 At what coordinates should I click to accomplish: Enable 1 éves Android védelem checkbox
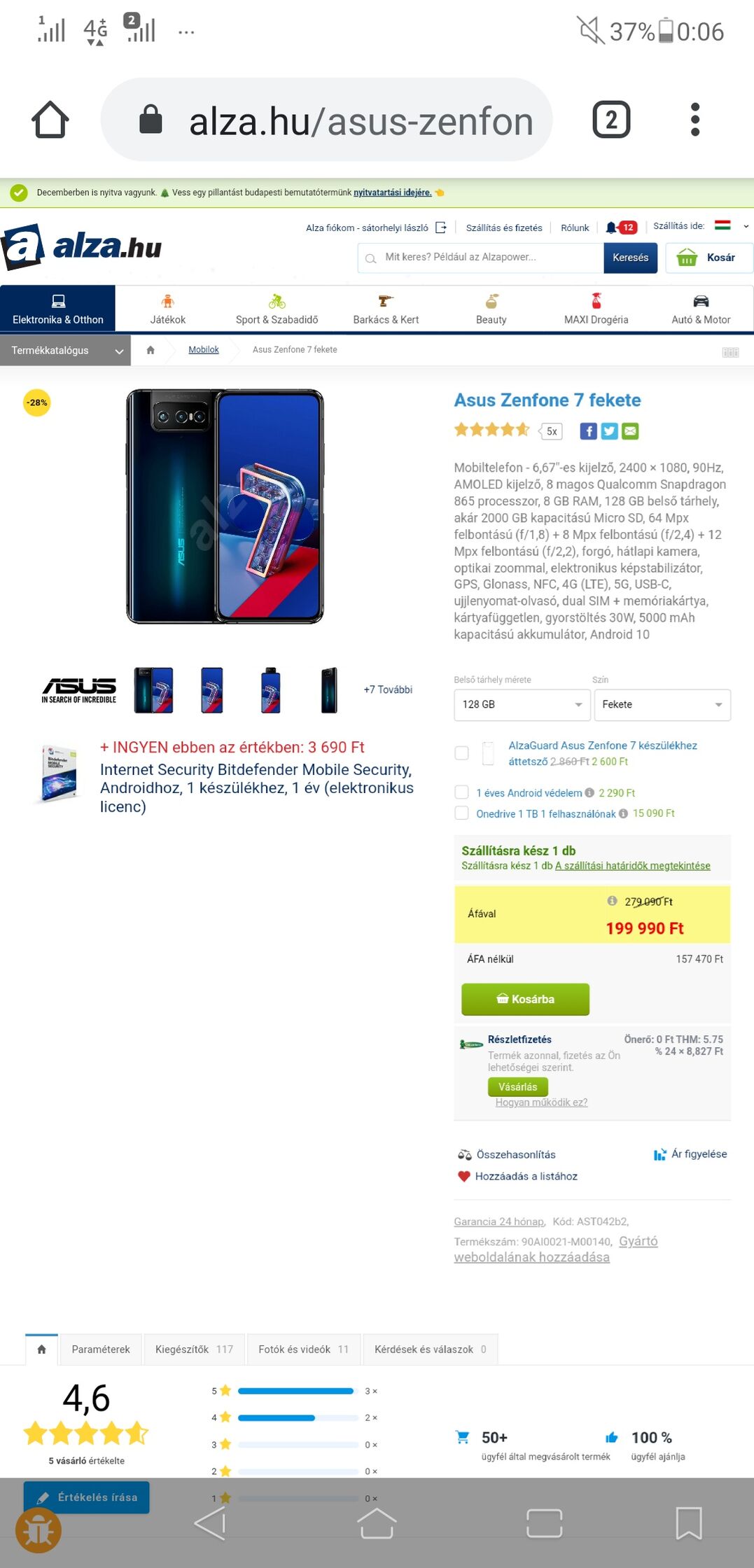[461, 792]
